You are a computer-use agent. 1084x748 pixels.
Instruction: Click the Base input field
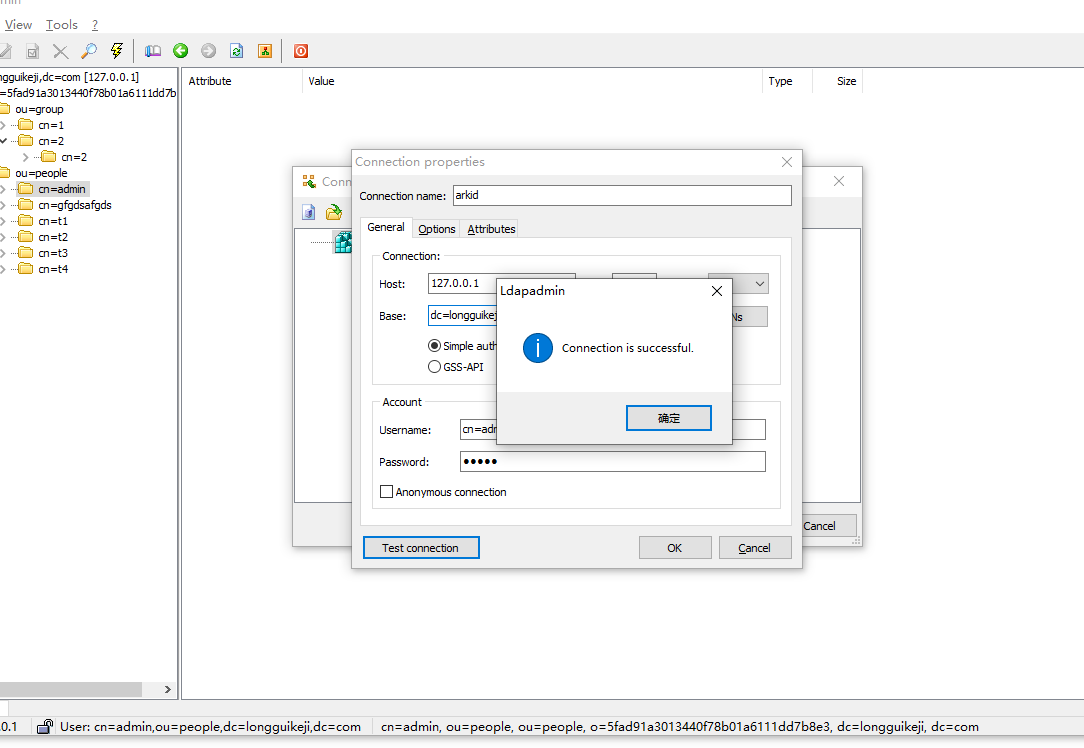tap(462, 315)
